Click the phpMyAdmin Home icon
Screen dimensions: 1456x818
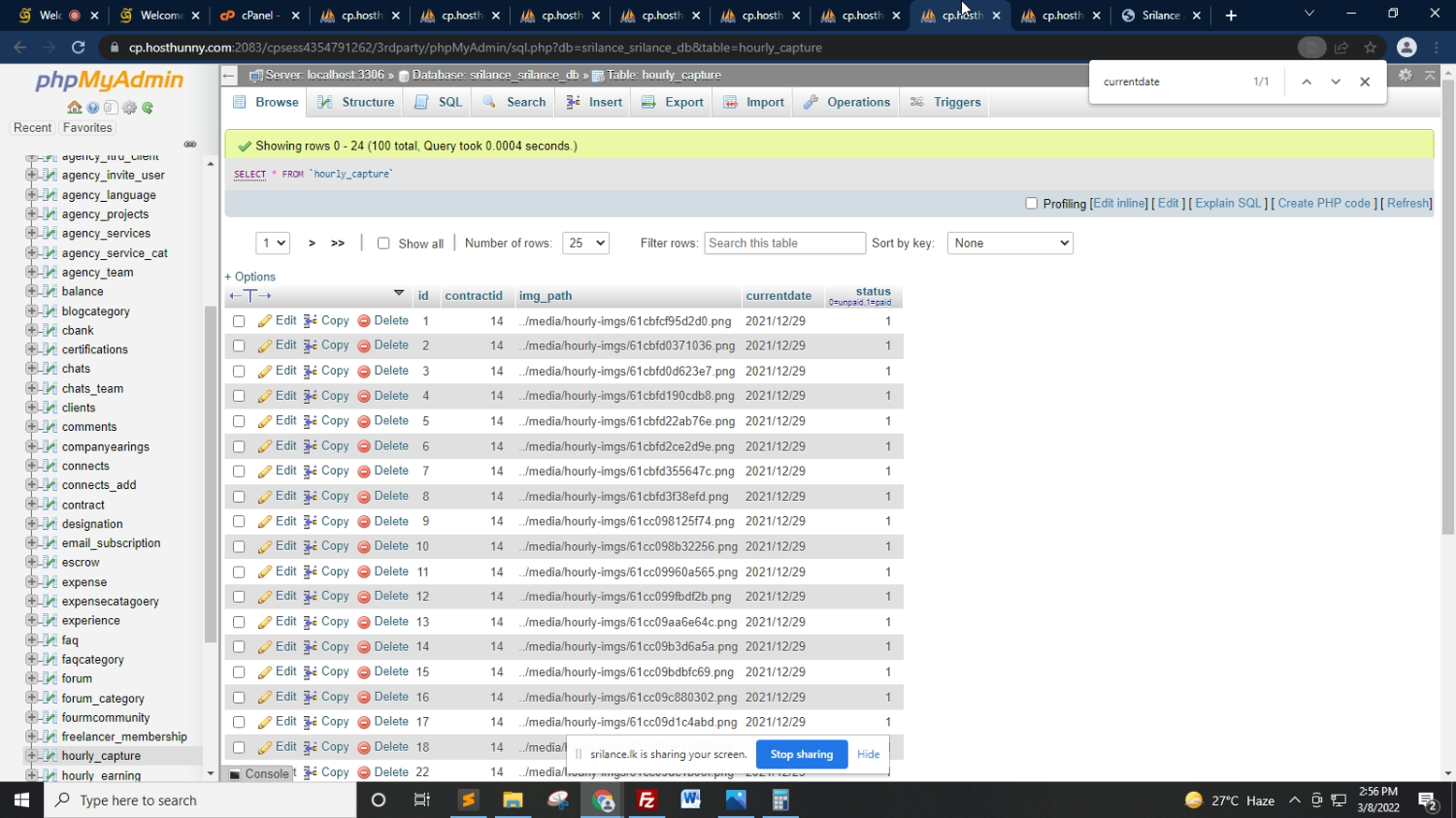[x=75, y=108]
